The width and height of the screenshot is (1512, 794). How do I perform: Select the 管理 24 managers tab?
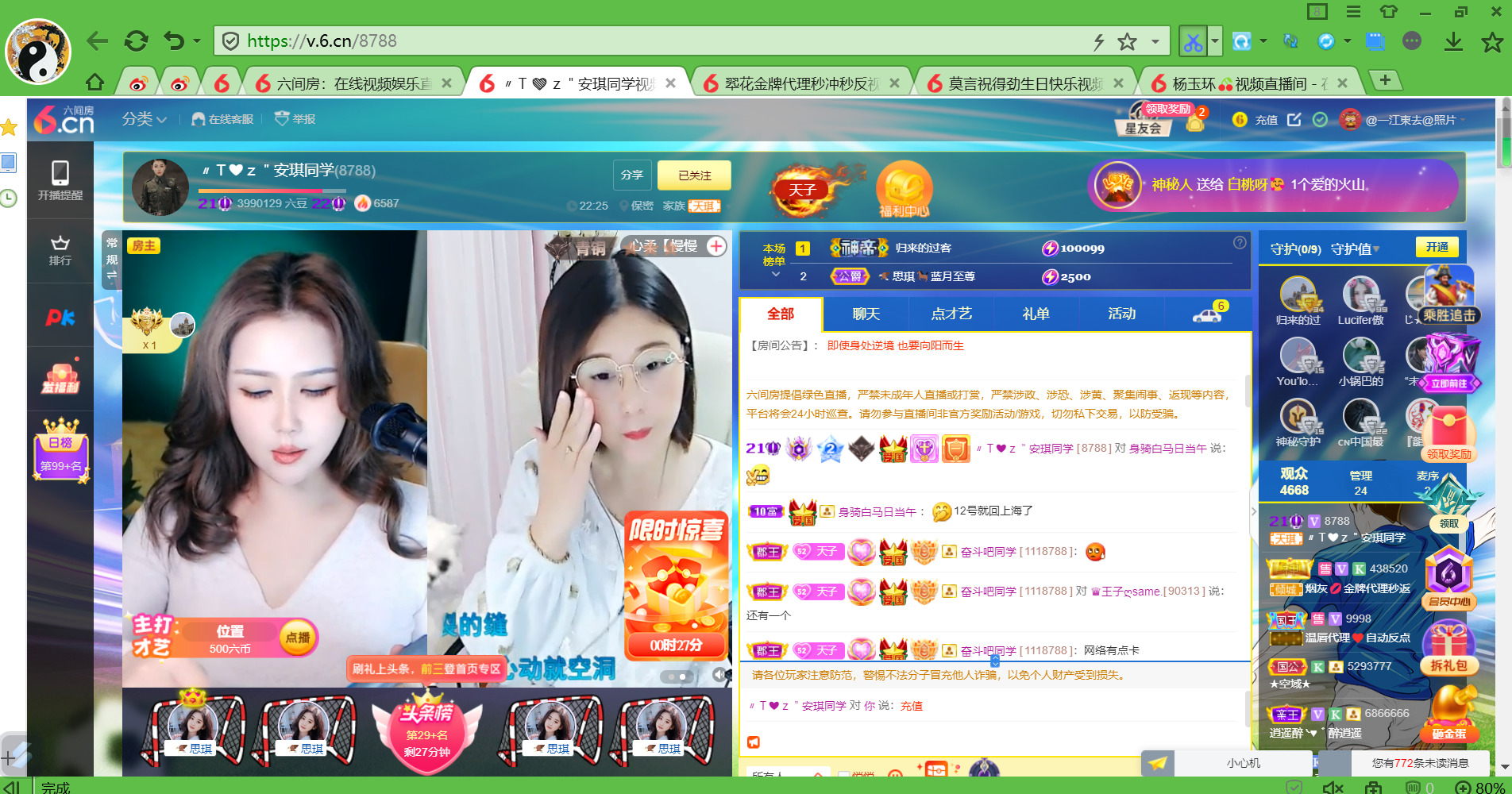coord(1360,482)
